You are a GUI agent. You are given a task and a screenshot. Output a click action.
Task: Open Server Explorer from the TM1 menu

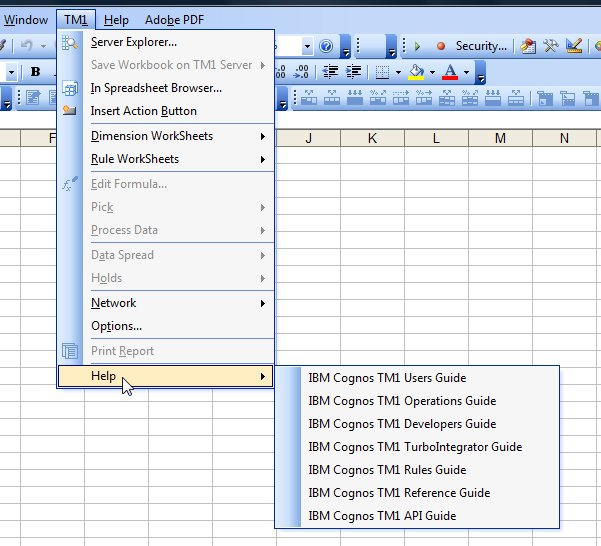(166, 42)
